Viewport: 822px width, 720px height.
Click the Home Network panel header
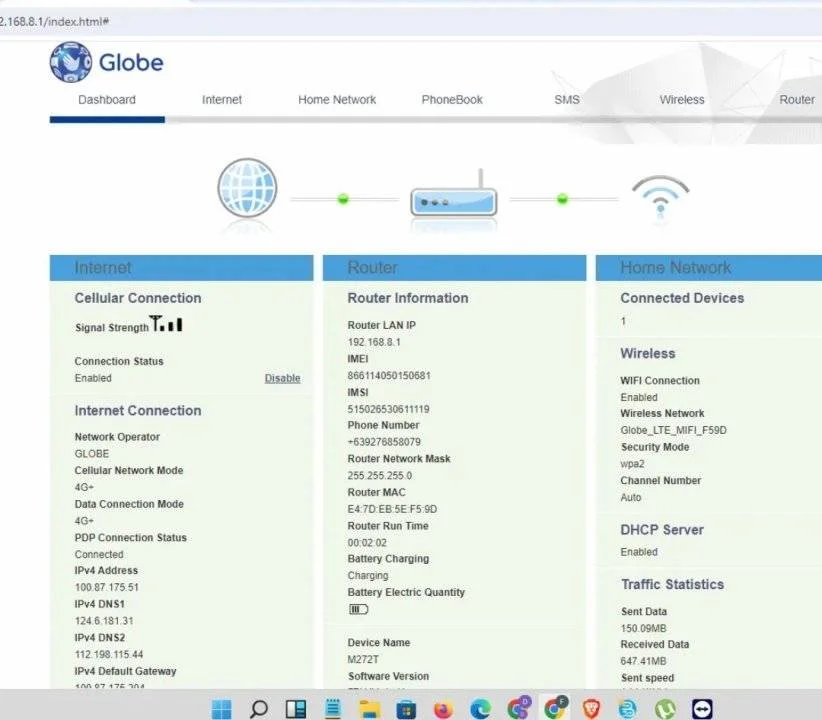click(709, 268)
